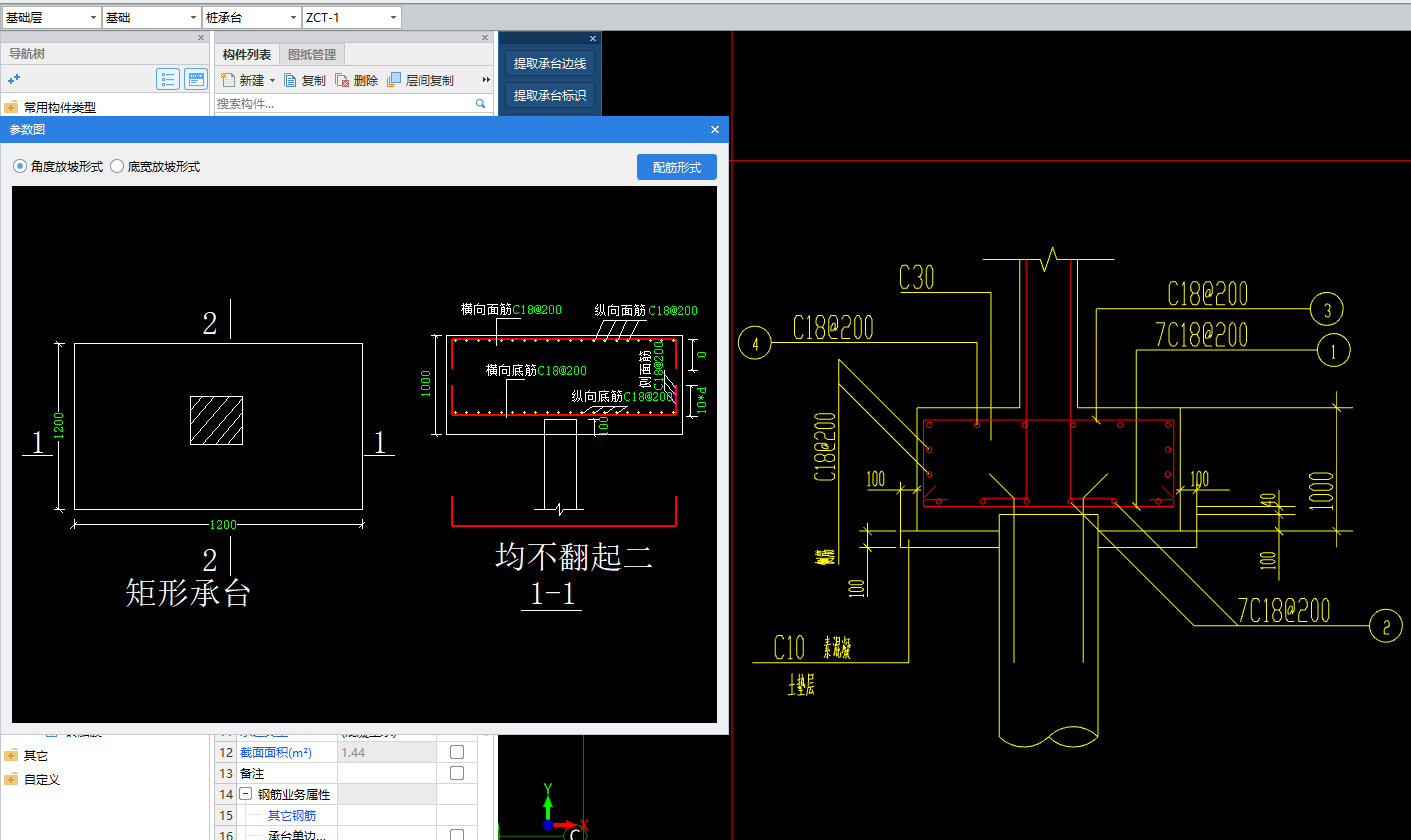This screenshot has height=840, width=1411.
Task: Edit 纵向底筋 C18@200 value
Action: (648, 397)
